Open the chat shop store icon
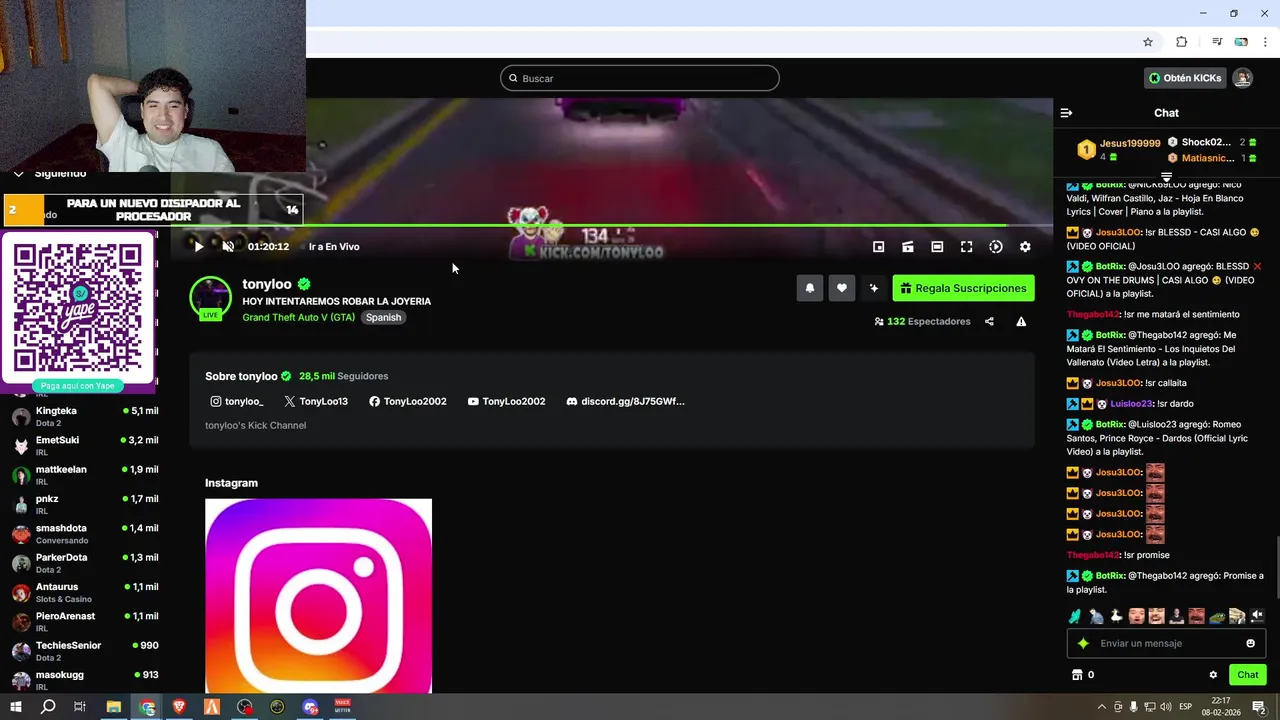This screenshot has width=1280, height=720. pyautogui.click(x=1077, y=675)
